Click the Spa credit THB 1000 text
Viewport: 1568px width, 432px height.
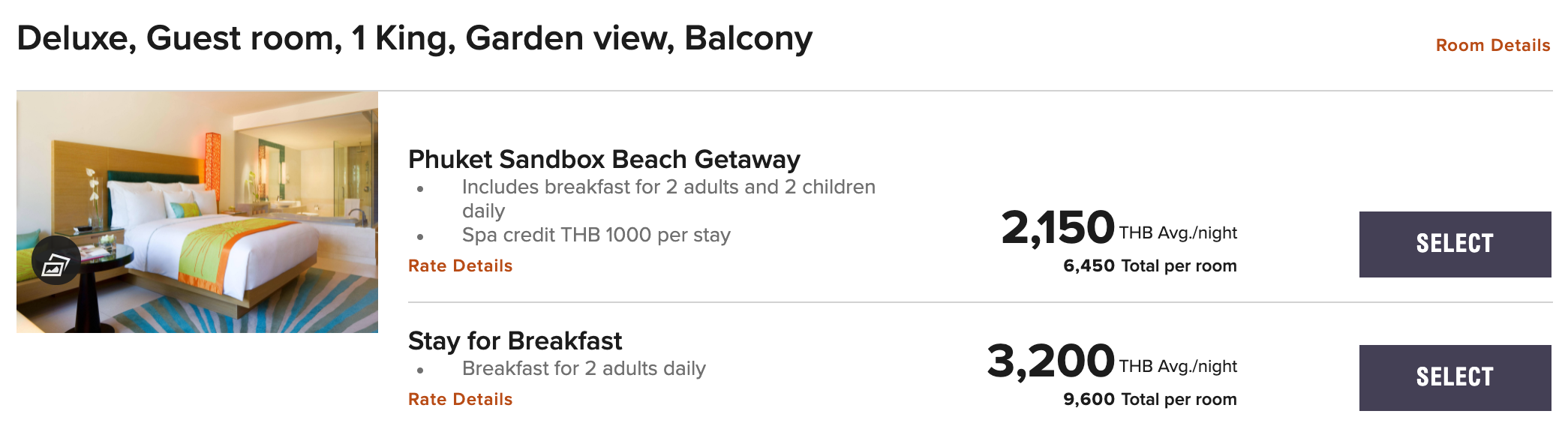click(x=596, y=235)
